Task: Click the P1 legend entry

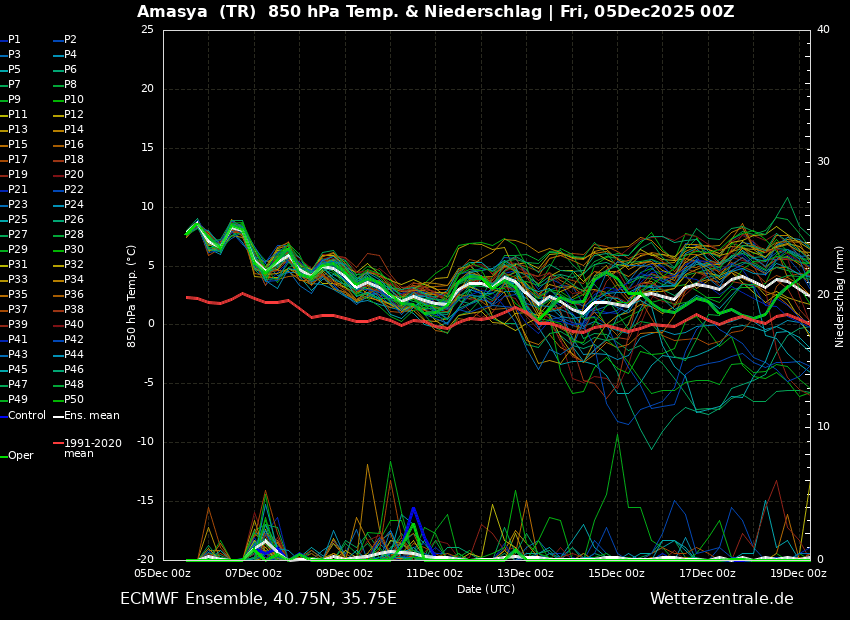Action: pyautogui.click(x=11, y=40)
